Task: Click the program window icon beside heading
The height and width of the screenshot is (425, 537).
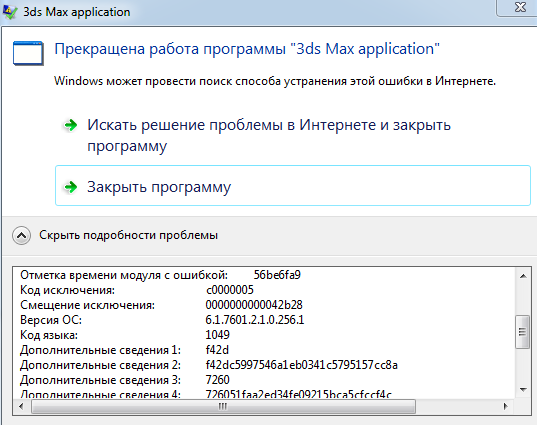Action: [x=28, y=53]
